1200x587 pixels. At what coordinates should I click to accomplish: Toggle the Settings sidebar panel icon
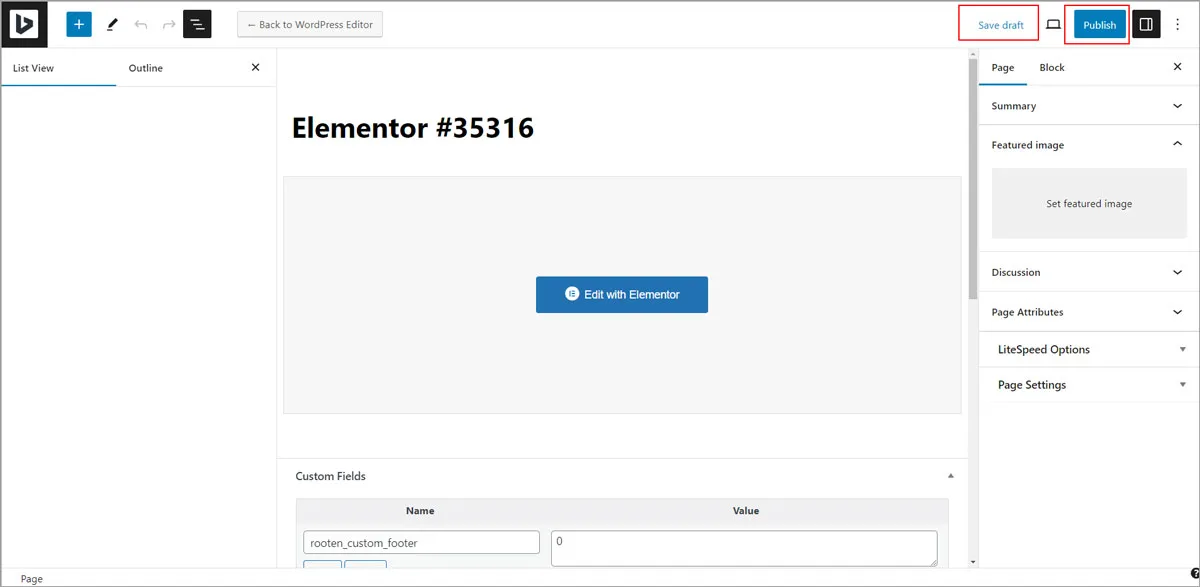tap(1147, 24)
